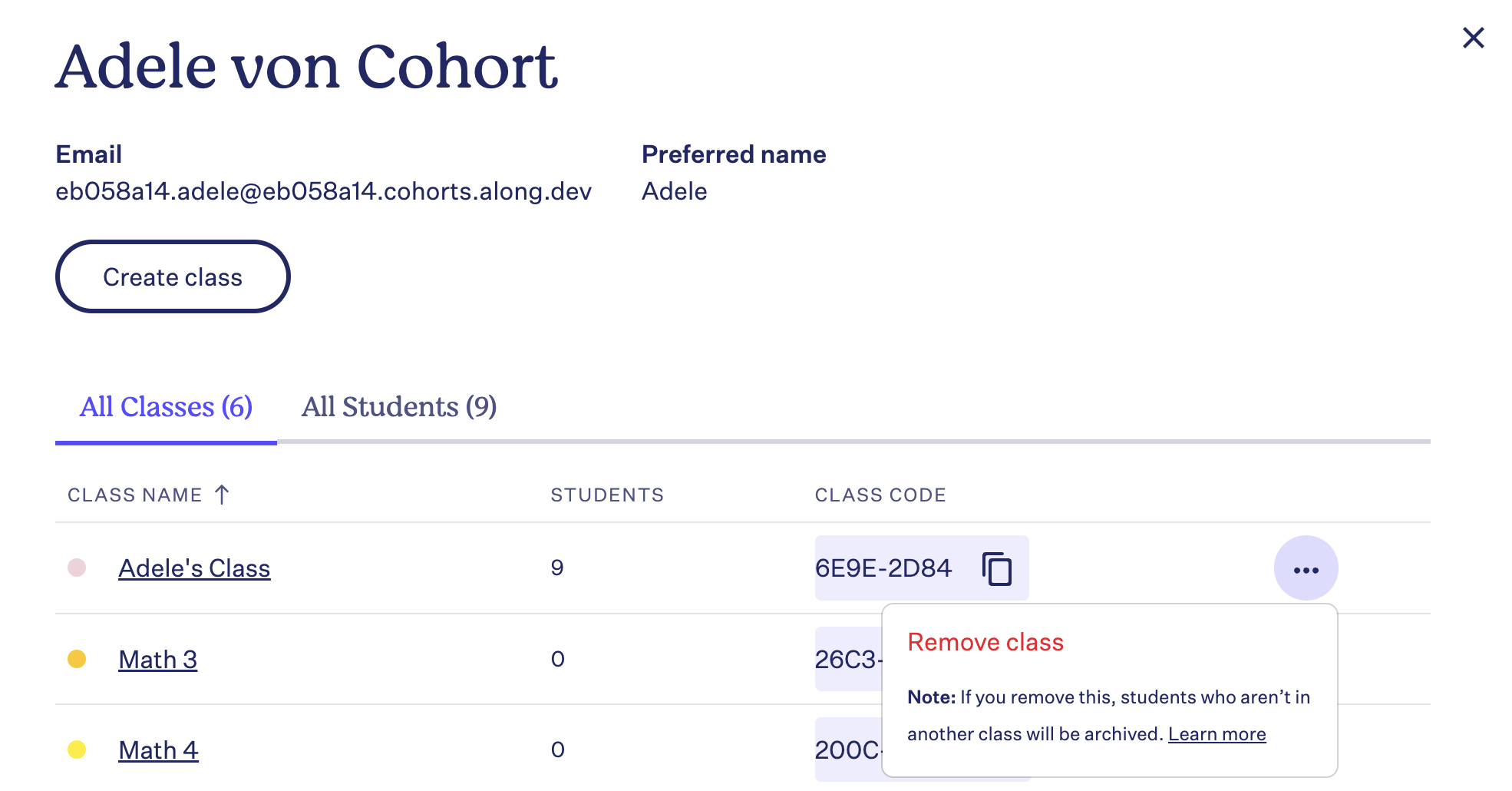Switch to the All Students (9) tab
1512x791 pixels.
(399, 406)
